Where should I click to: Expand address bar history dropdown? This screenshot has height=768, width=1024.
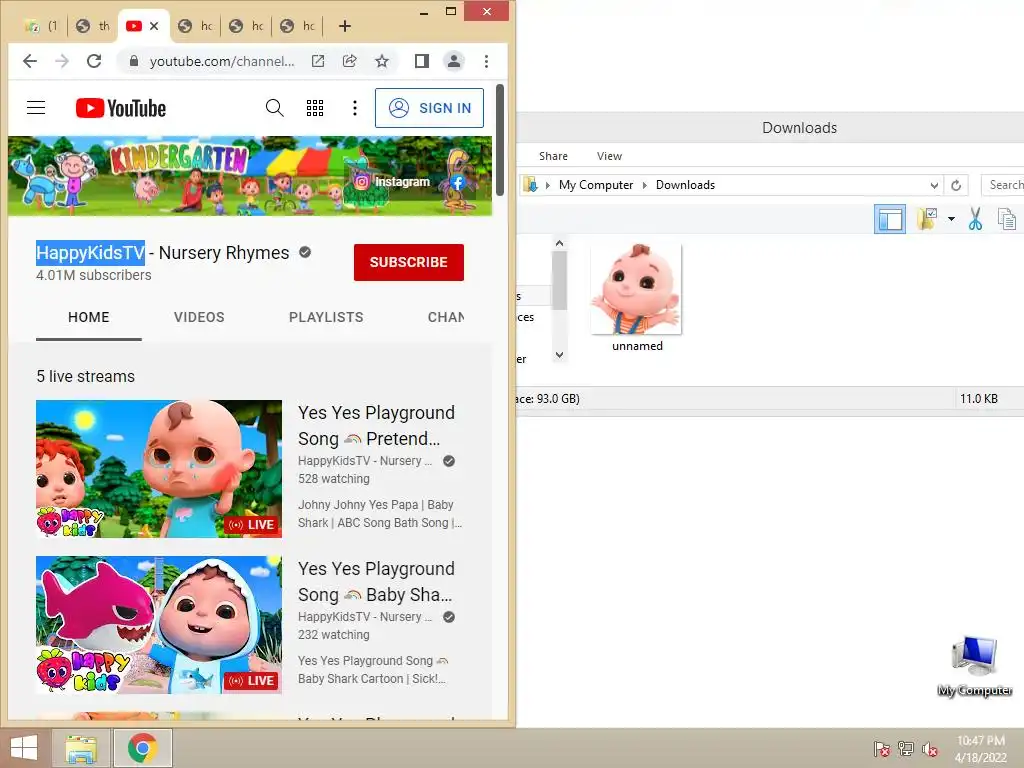[935, 185]
